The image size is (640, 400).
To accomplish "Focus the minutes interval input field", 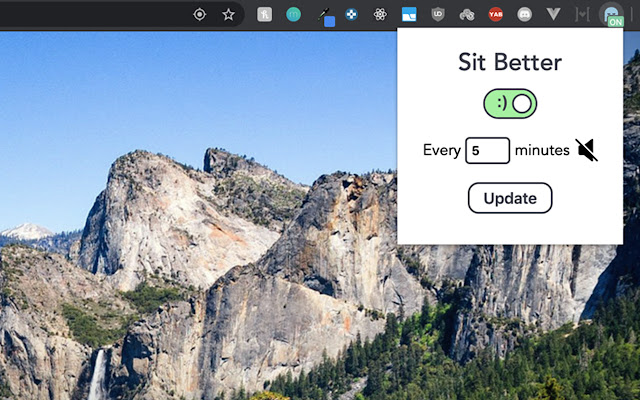I will 488,151.
